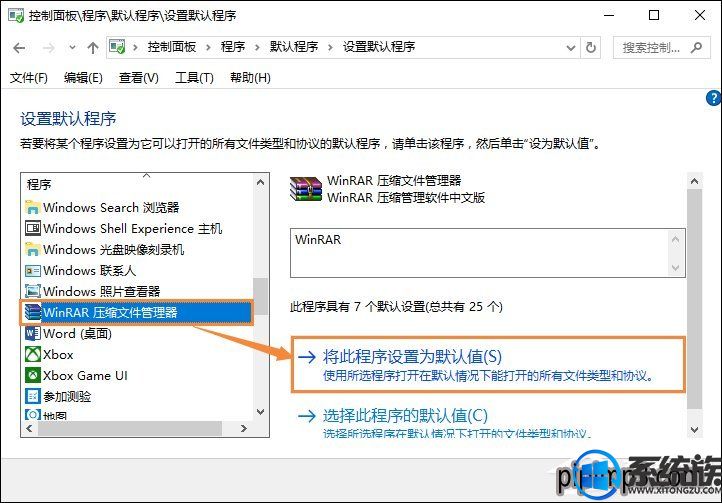Screen dimensions: 722x503
Task: Click the Xbox Game UI icon
Action: 33,375
